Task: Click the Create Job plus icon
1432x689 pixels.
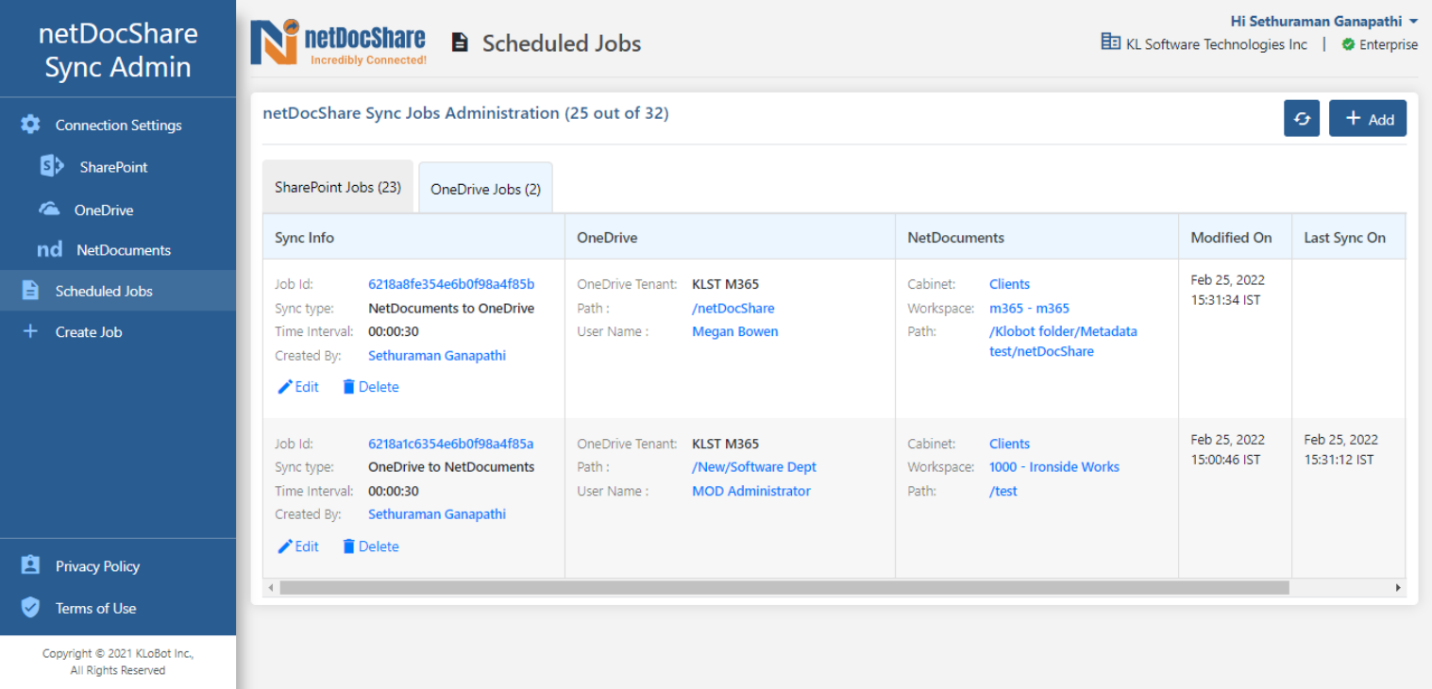Action: click(30, 331)
